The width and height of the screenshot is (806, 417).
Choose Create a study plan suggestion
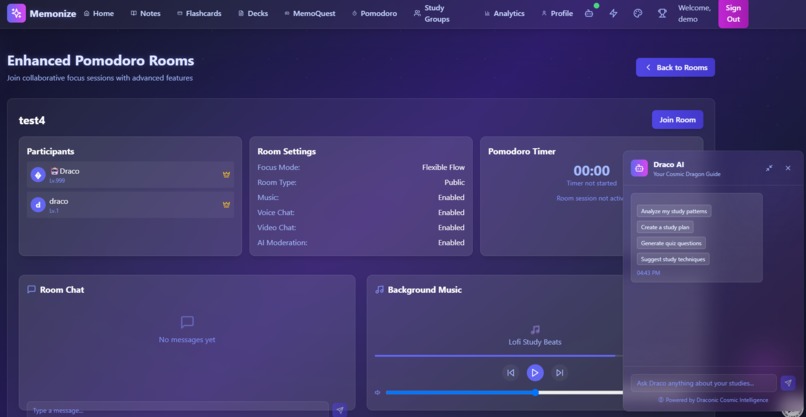click(665, 227)
